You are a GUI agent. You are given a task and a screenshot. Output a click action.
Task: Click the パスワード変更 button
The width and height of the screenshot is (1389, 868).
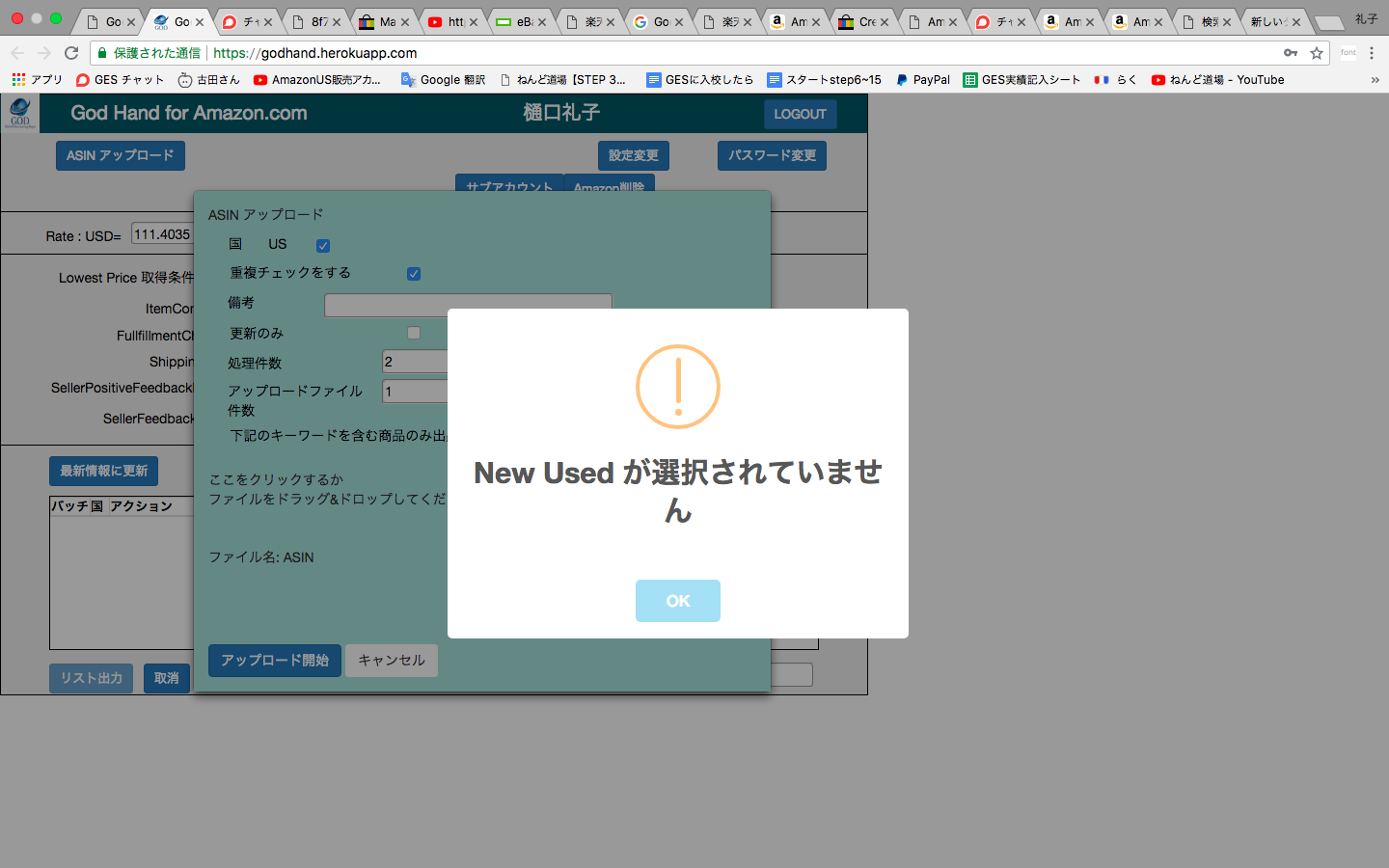[772, 155]
